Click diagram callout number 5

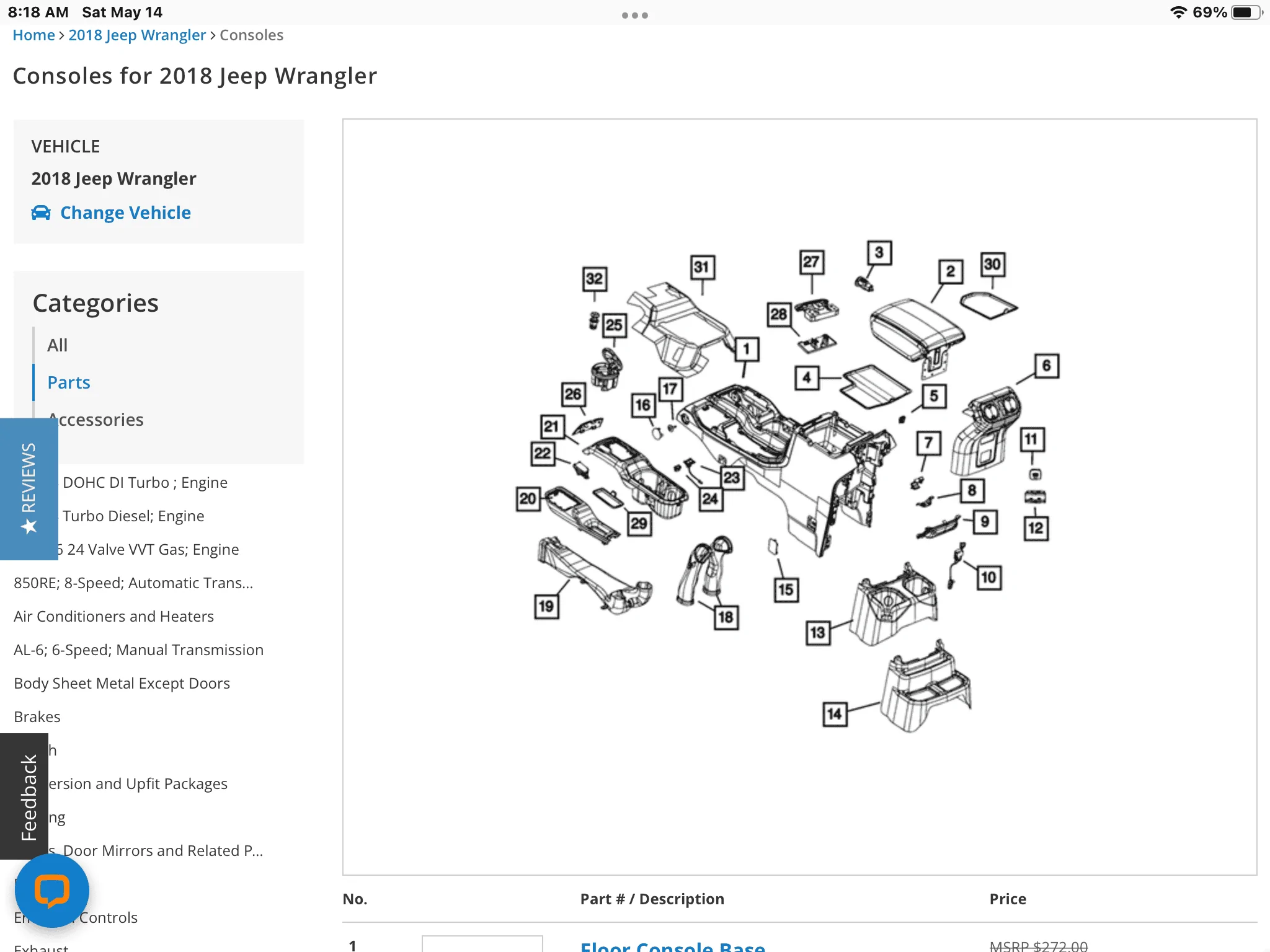934,396
